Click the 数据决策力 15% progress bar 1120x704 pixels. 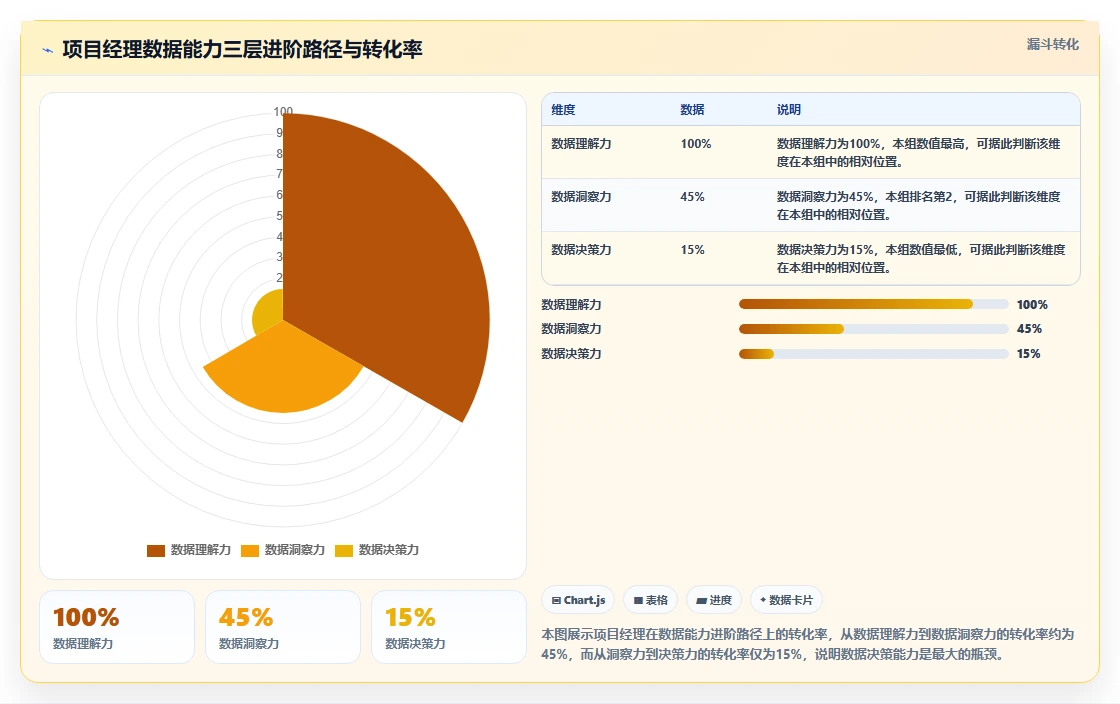tap(874, 353)
